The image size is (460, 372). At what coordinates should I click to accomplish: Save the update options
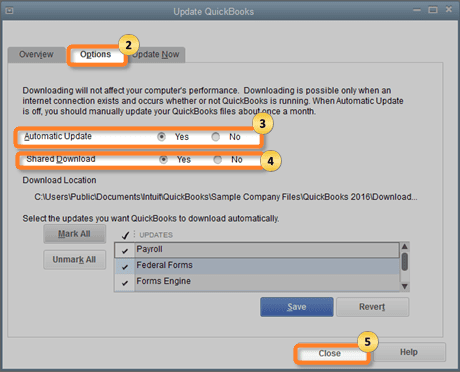[x=297, y=307]
